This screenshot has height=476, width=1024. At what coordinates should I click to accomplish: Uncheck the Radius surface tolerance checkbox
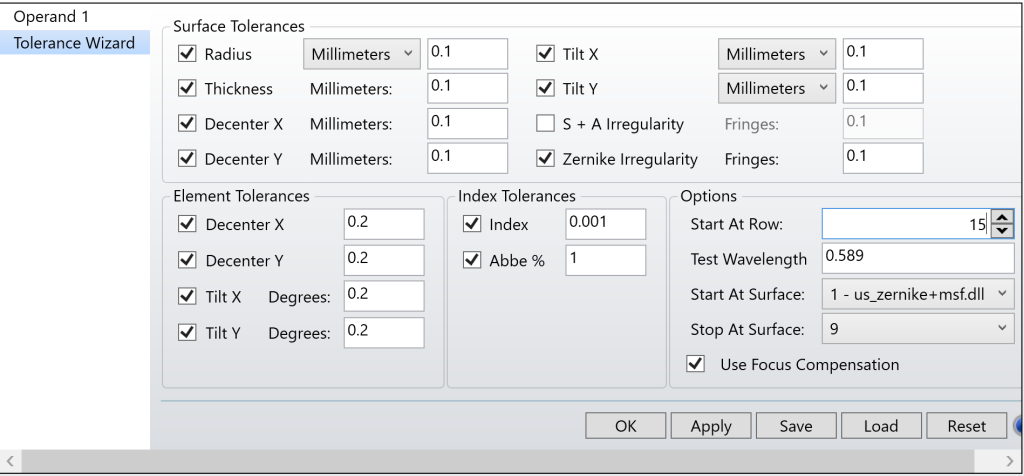click(184, 53)
